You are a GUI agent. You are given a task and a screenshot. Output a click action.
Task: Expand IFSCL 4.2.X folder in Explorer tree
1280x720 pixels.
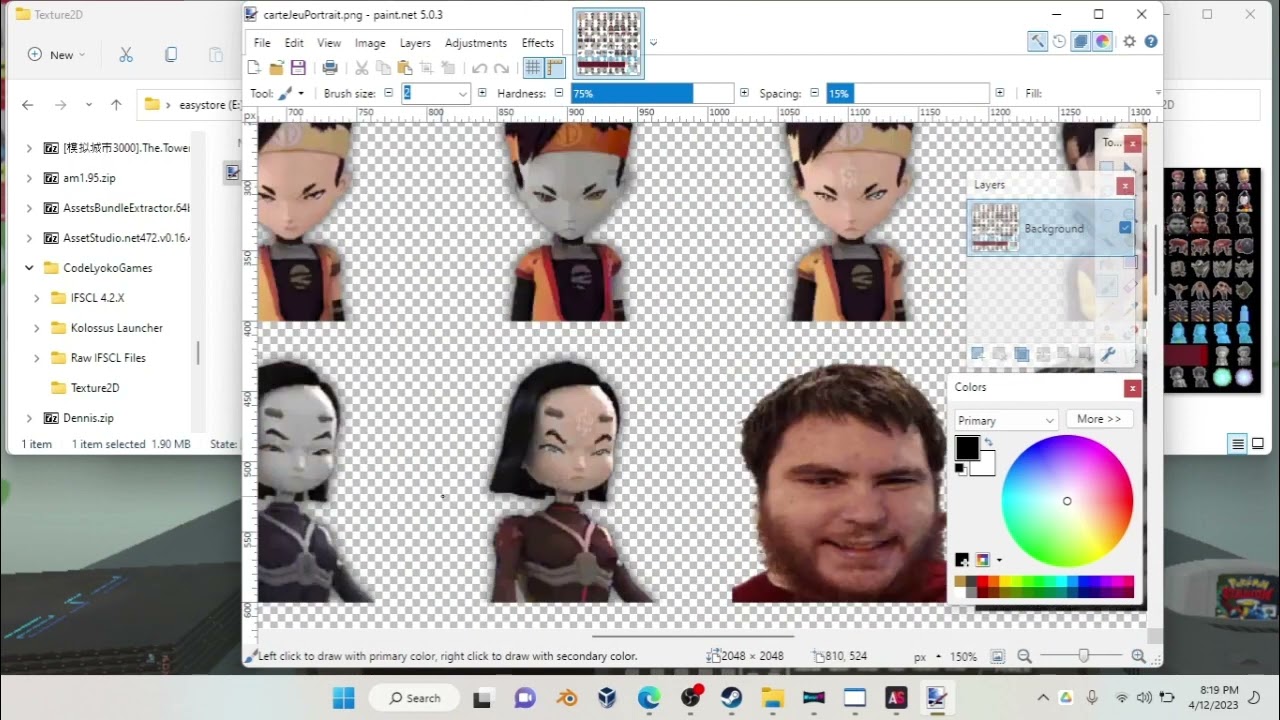tap(37, 298)
